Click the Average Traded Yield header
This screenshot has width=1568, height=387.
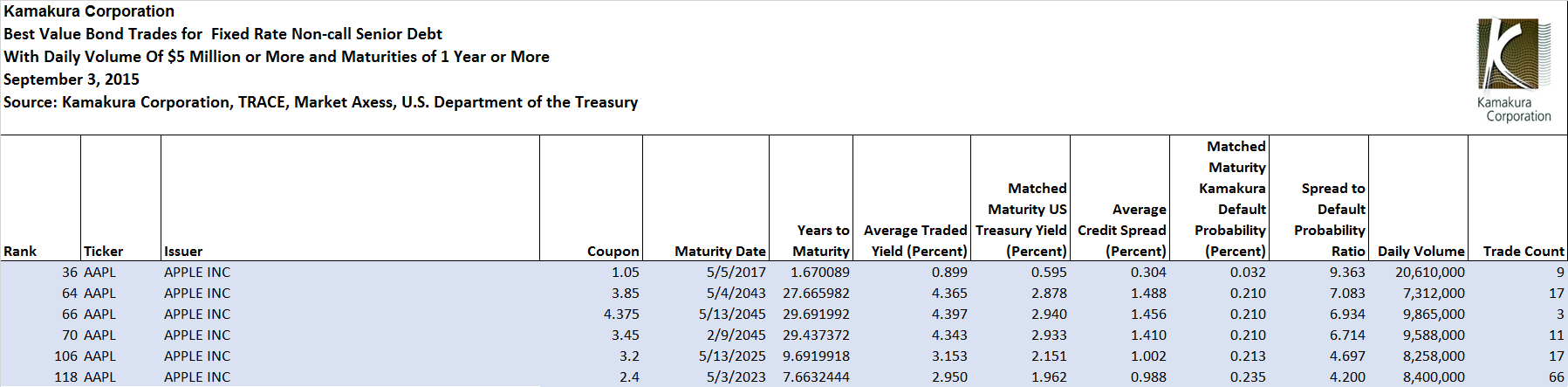[914, 241]
